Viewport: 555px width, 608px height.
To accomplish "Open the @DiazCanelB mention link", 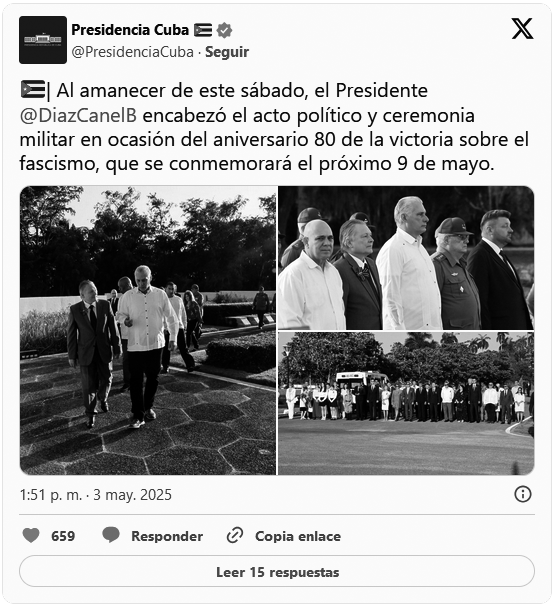I will (x=78, y=116).
